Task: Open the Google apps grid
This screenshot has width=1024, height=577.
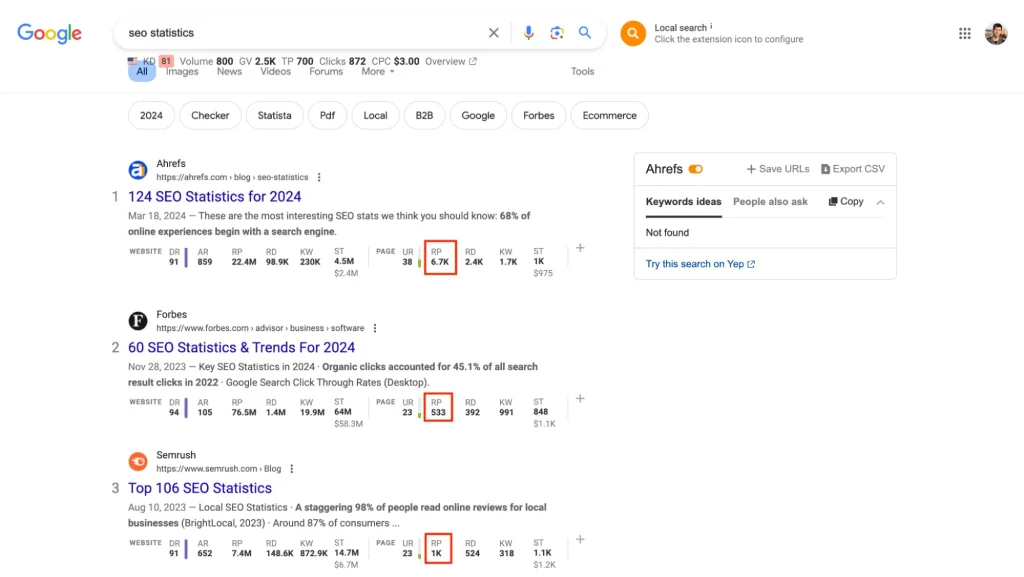Action: click(x=965, y=33)
